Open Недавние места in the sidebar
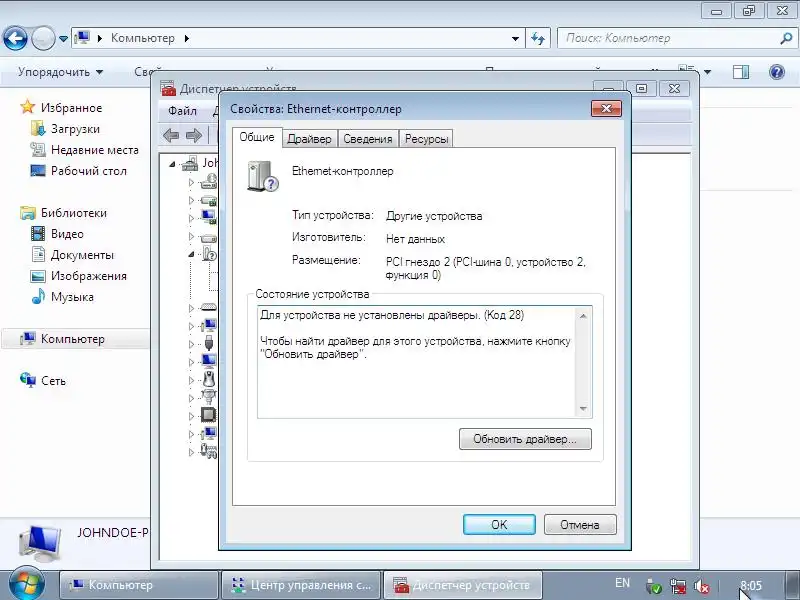This screenshot has width=800, height=600. pos(94,150)
